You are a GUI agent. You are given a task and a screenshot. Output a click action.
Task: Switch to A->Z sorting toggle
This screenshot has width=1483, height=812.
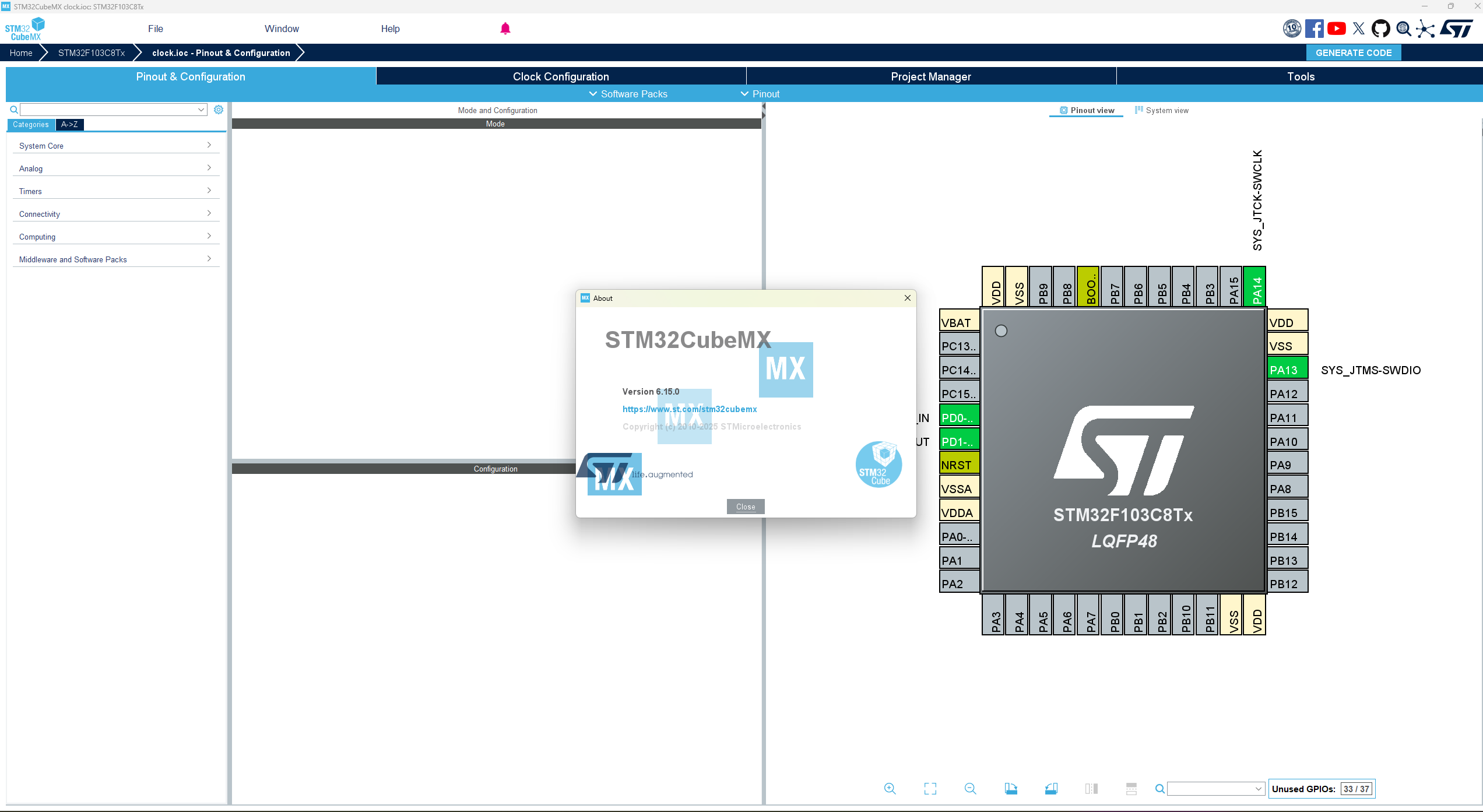(69, 124)
